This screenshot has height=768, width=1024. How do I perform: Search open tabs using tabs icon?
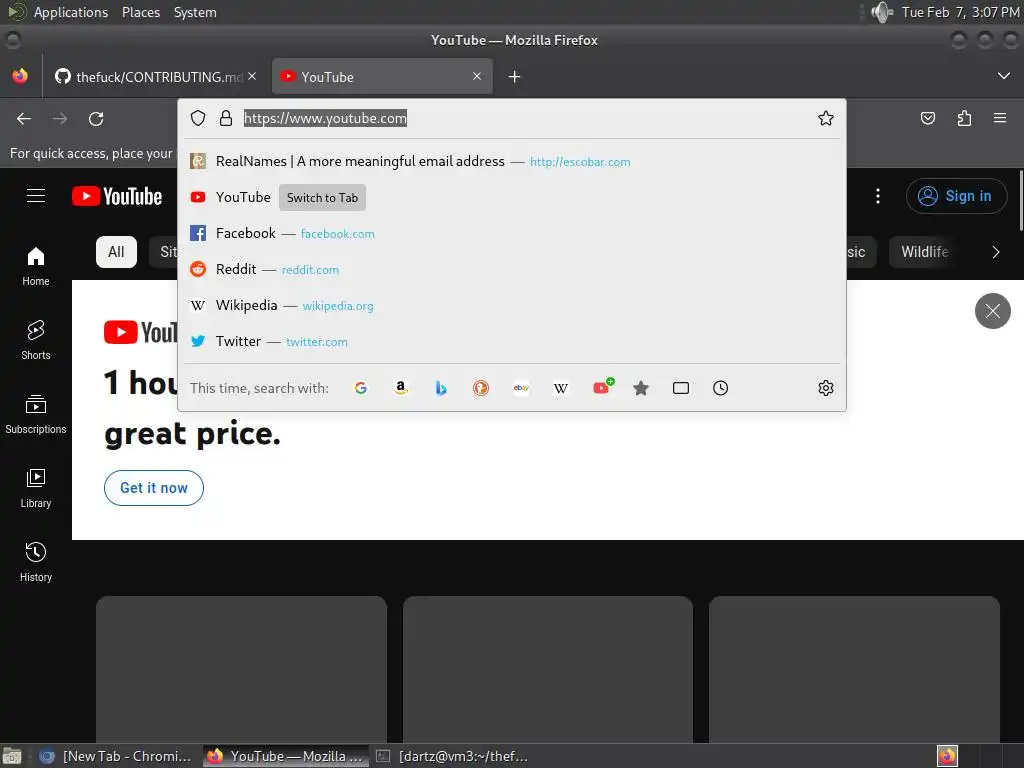(x=680, y=388)
